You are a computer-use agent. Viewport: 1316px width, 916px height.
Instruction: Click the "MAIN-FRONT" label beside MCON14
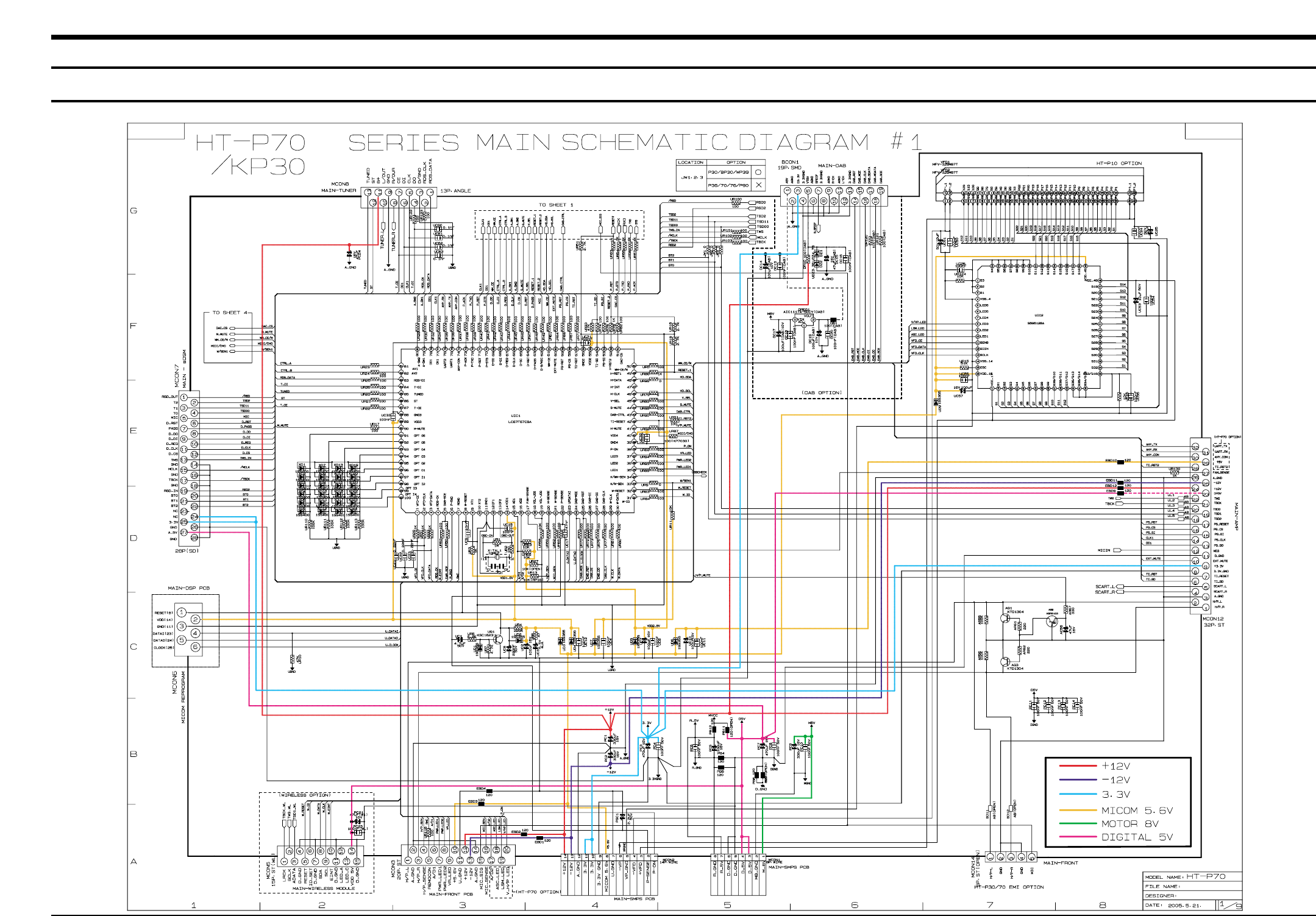click(x=1061, y=863)
